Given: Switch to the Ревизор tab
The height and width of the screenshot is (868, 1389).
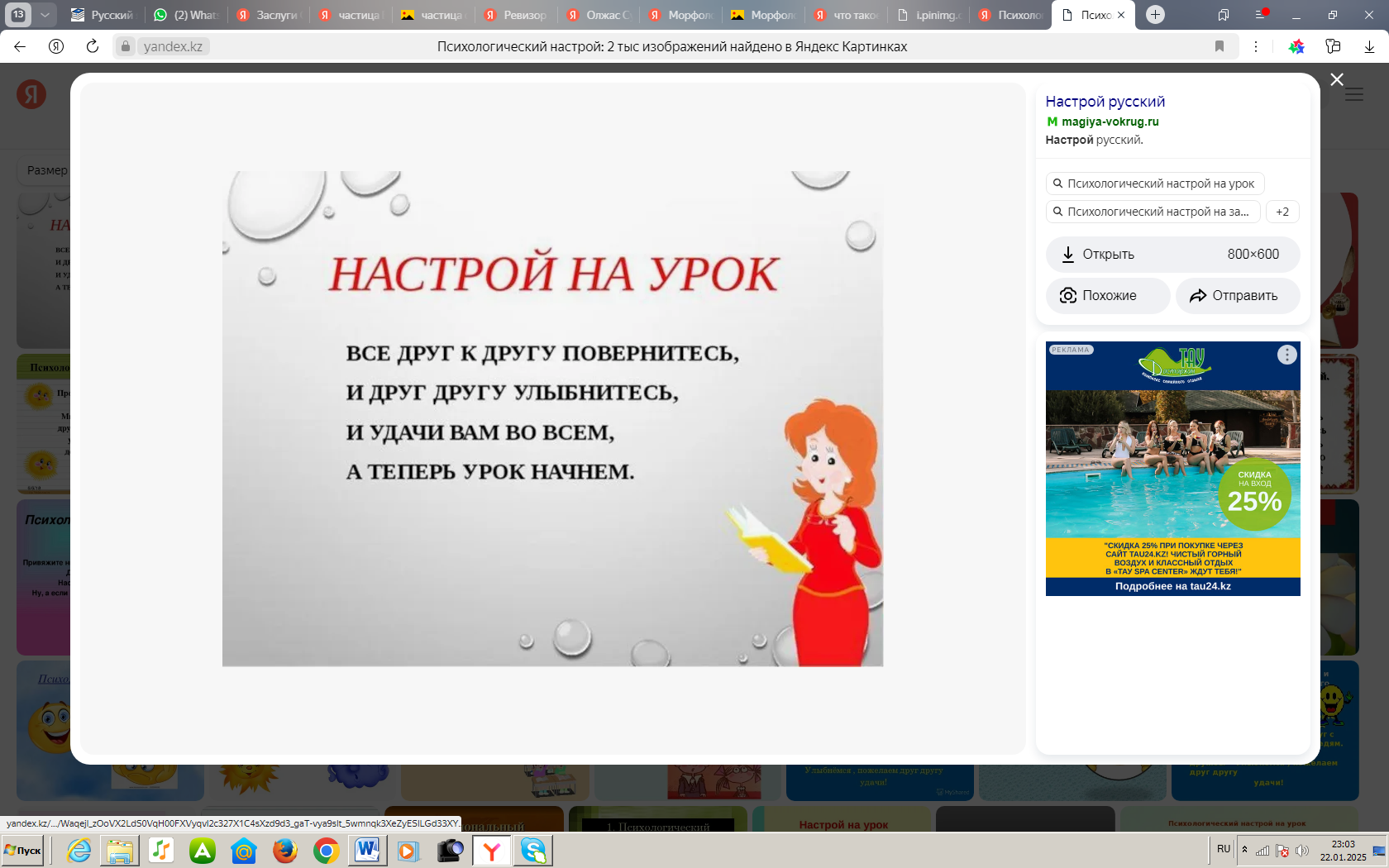Looking at the screenshot, I should click(x=516, y=15).
